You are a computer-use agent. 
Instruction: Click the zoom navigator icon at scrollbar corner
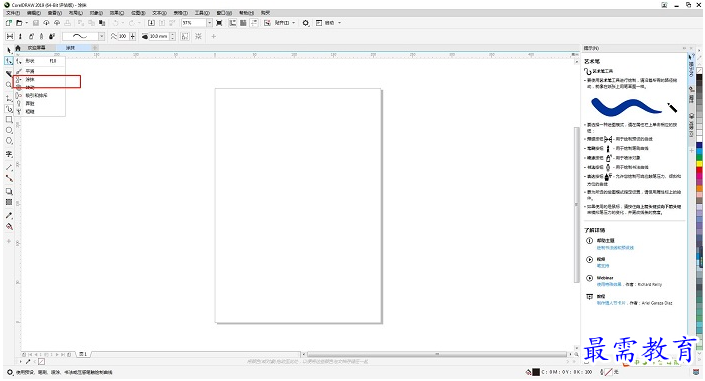576,354
